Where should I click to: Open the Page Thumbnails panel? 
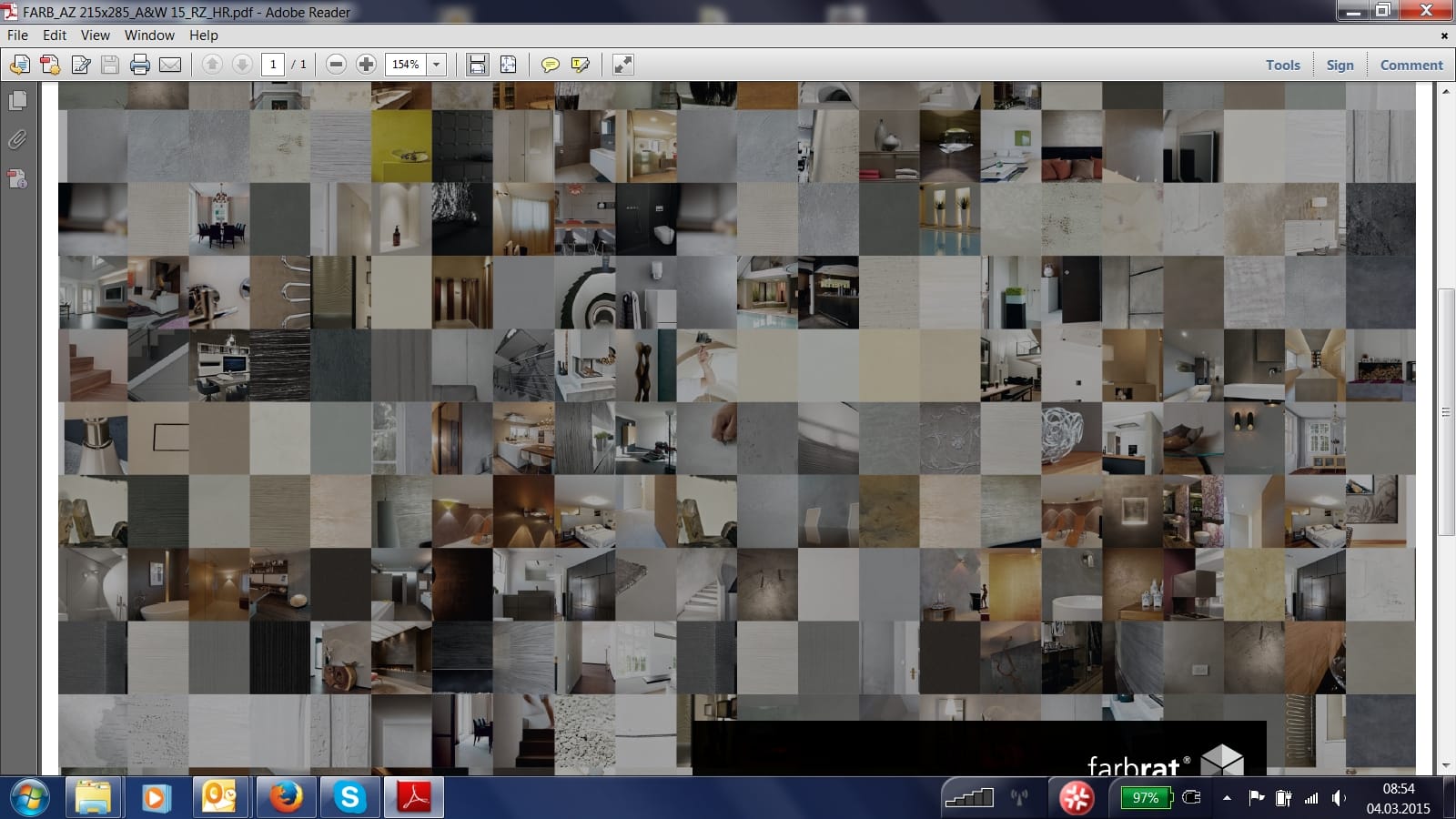click(17, 101)
